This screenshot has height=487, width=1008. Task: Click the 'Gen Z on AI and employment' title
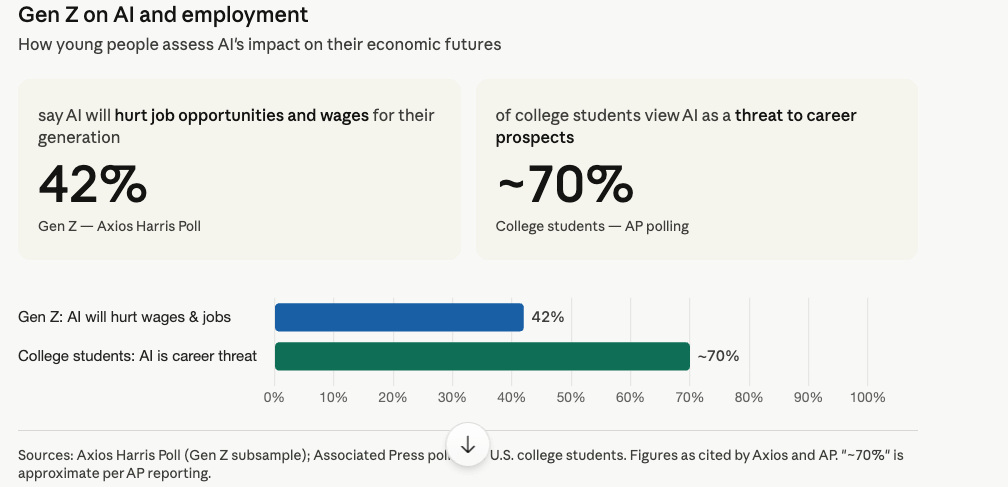[x=163, y=14]
